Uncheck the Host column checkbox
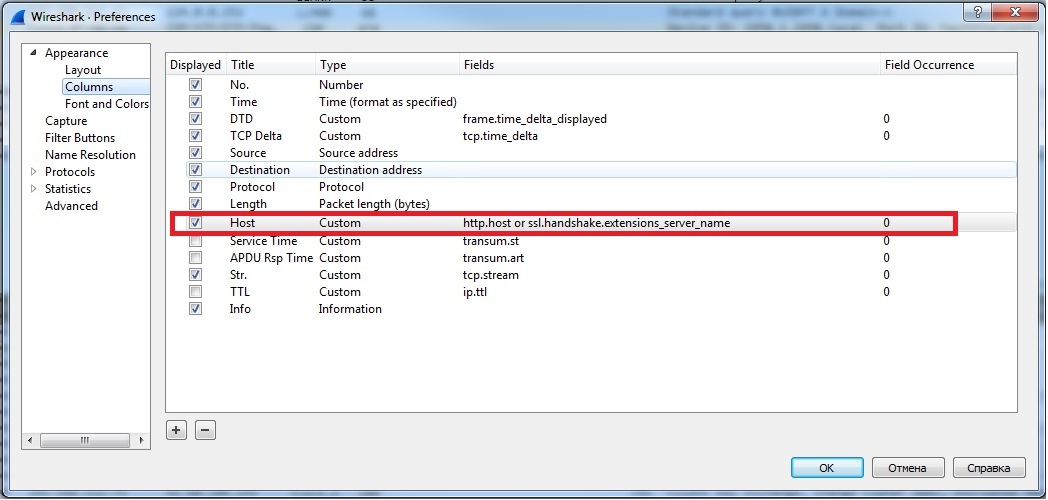Viewport: 1048px width, 500px height. coord(195,223)
